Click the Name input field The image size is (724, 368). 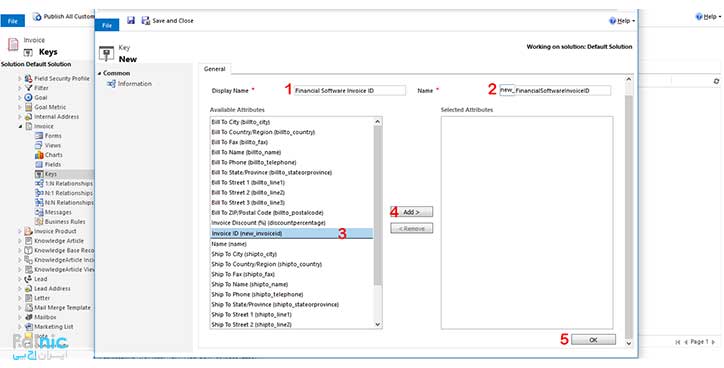555,90
